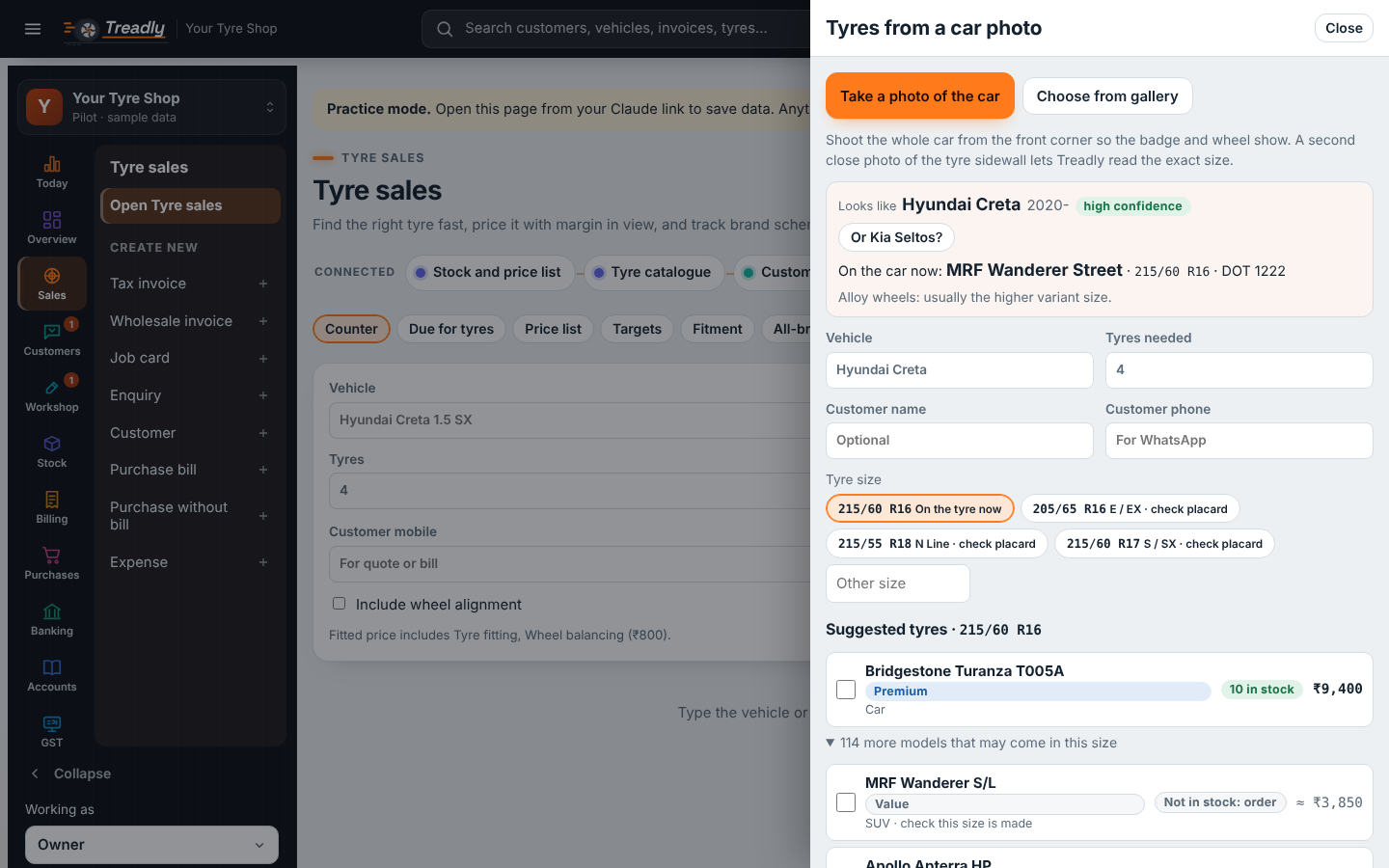
Task: Select 205/65 R16 E / EX size
Action: [1130, 508]
